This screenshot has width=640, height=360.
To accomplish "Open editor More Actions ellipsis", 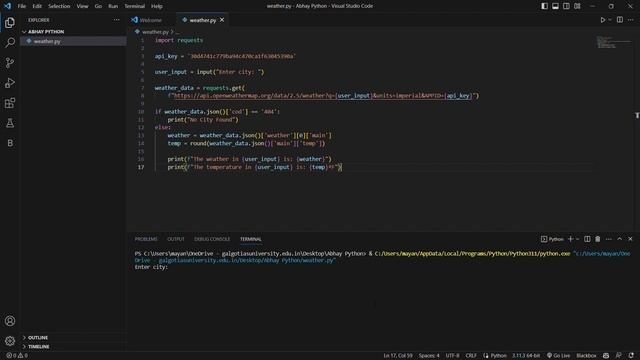I will [631, 20].
